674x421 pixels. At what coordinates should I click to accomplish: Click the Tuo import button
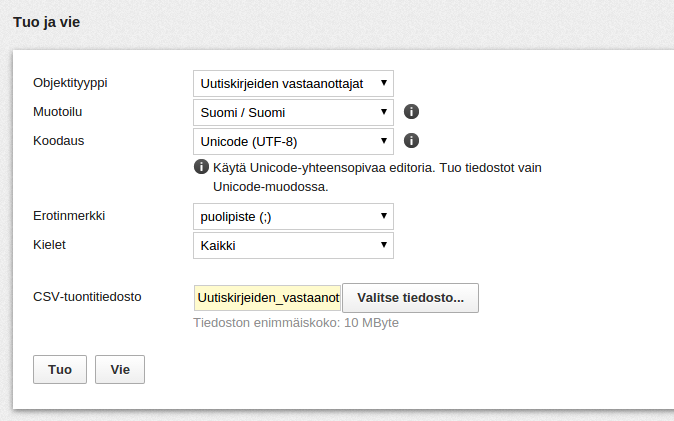coord(60,369)
